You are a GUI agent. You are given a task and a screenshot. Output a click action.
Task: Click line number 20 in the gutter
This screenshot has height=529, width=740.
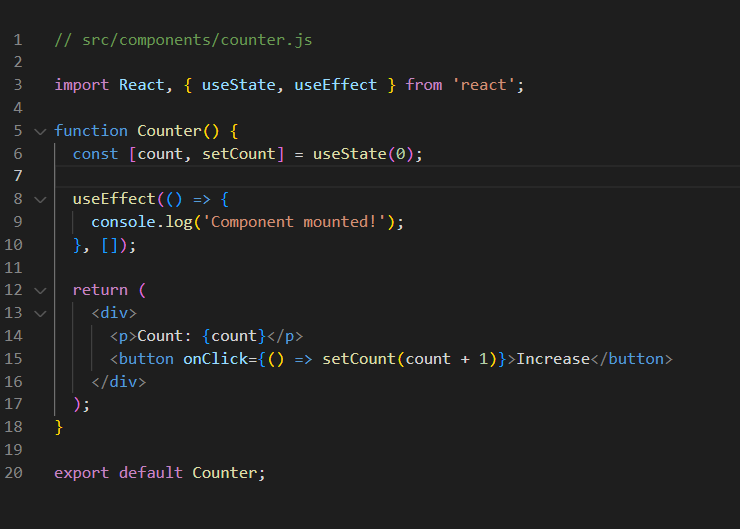13,472
